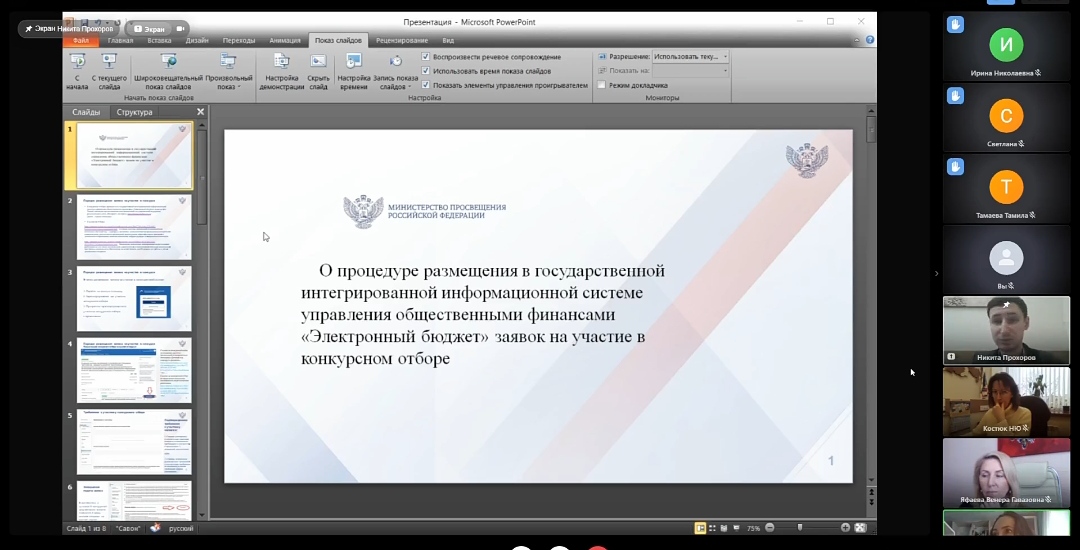Screen dimensions: 1080x550
Task: Expand the Разрешение dropdown
Action: click(x=725, y=57)
